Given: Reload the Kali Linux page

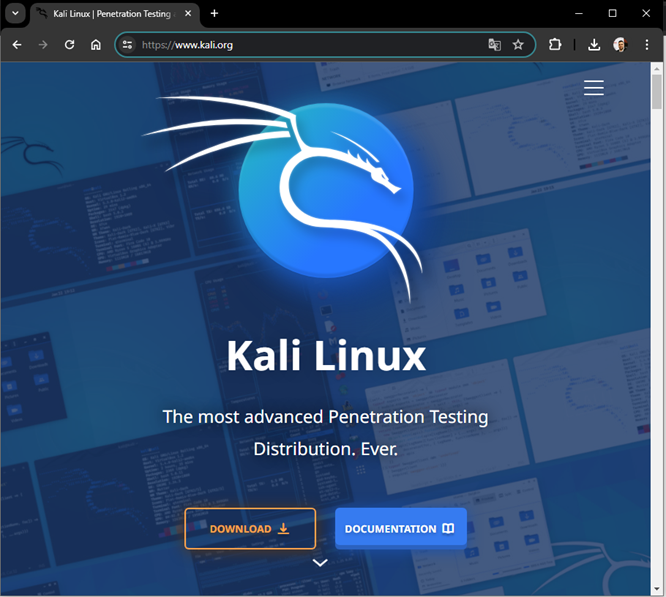Looking at the screenshot, I should [x=69, y=45].
